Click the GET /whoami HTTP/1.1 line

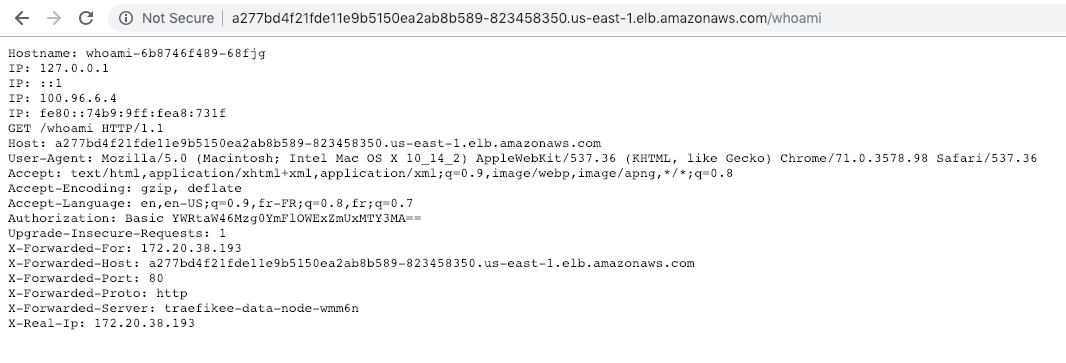86,128
